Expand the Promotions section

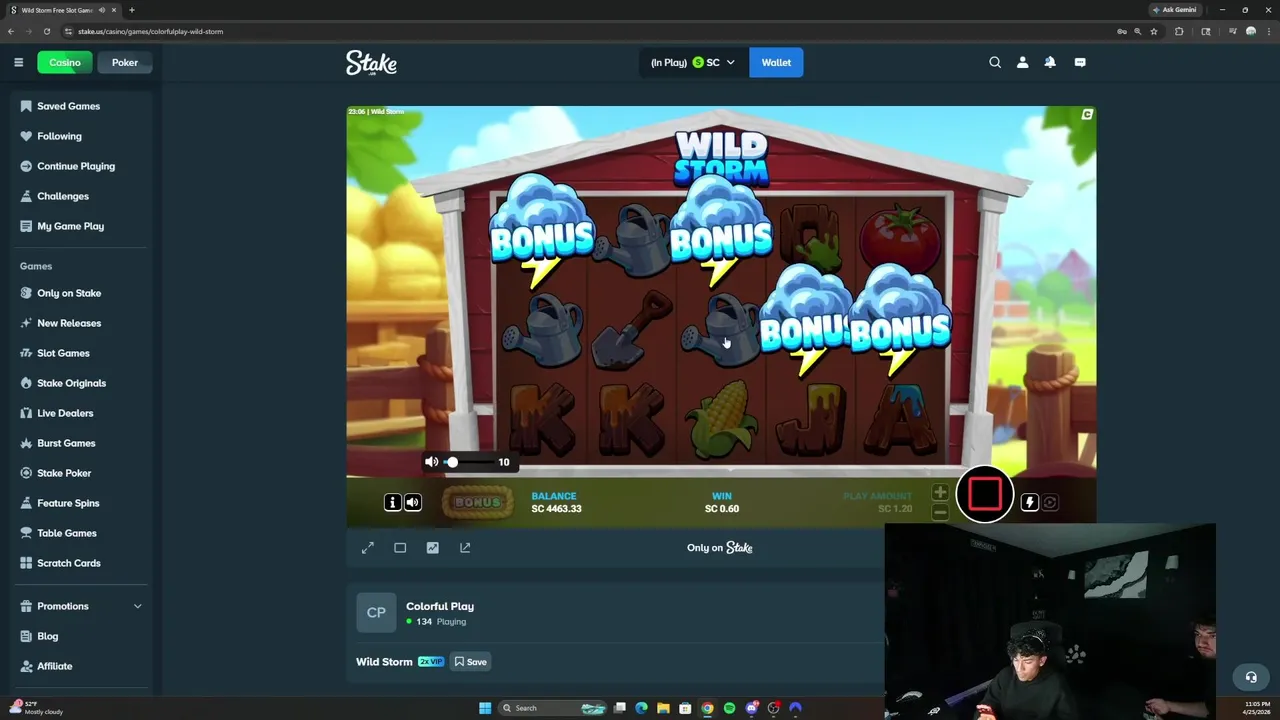coord(80,606)
